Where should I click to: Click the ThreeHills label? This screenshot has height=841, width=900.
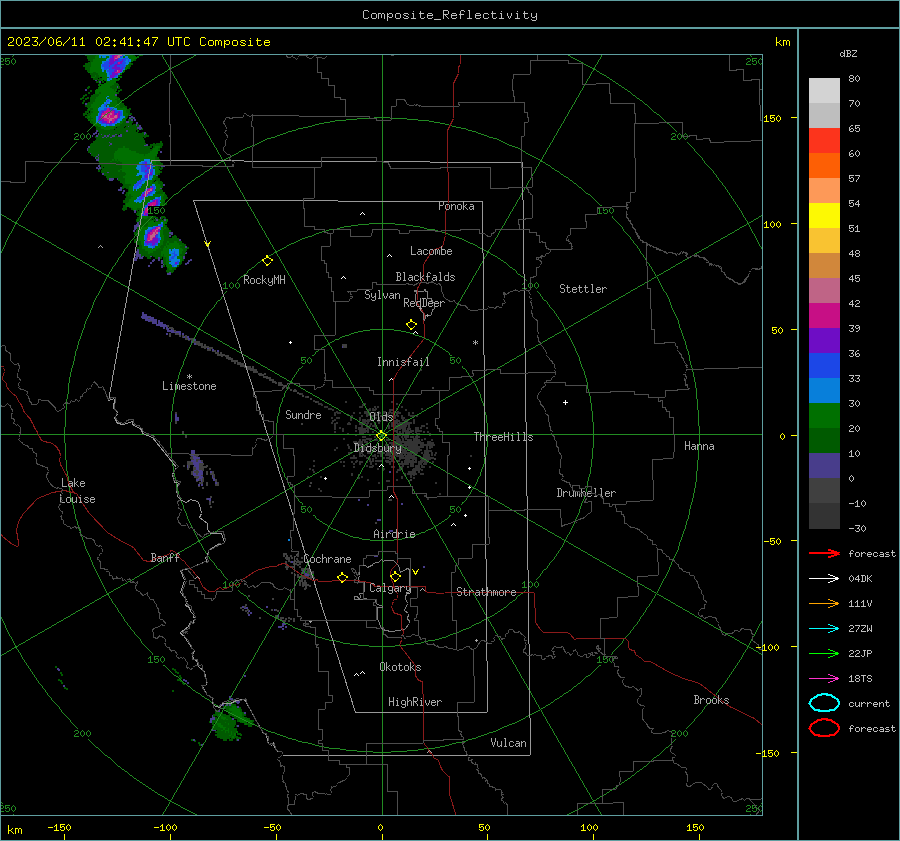503,437
